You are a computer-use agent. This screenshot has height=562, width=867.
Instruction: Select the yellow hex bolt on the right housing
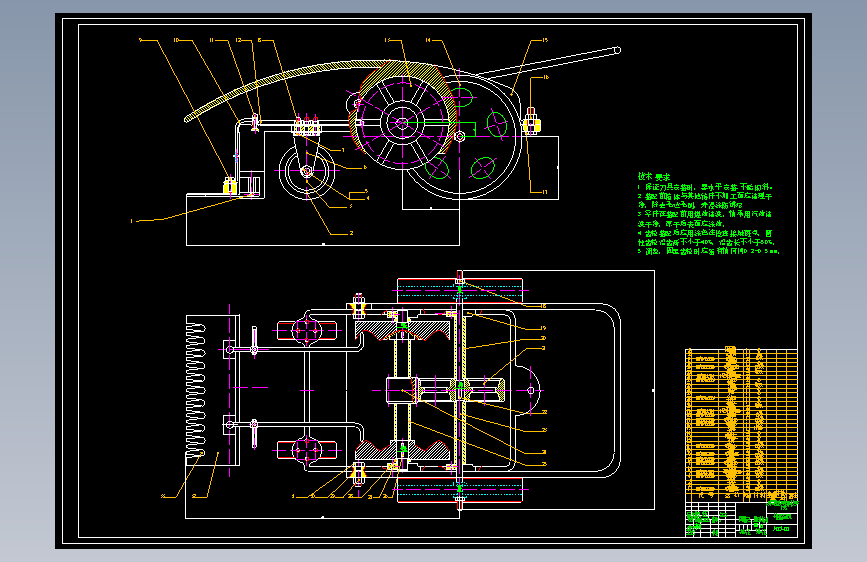click(x=531, y=122)
